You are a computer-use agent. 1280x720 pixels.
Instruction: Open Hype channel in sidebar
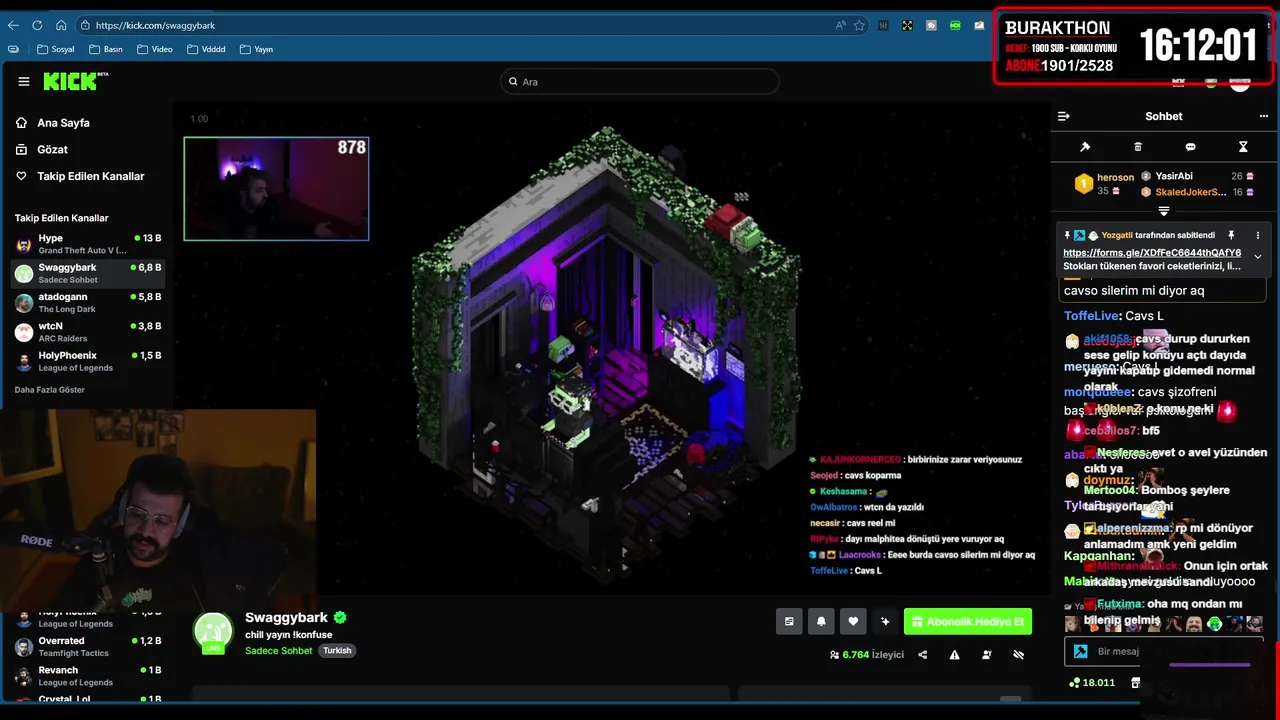pos(88,244)
